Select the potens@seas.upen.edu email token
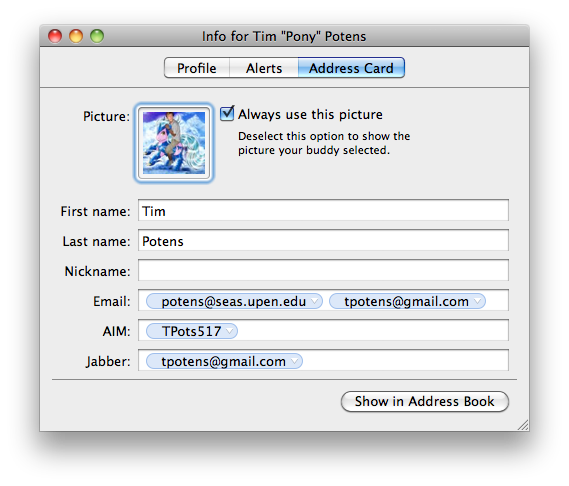Screen dimensions: 569x486 (x=234, y=301)
